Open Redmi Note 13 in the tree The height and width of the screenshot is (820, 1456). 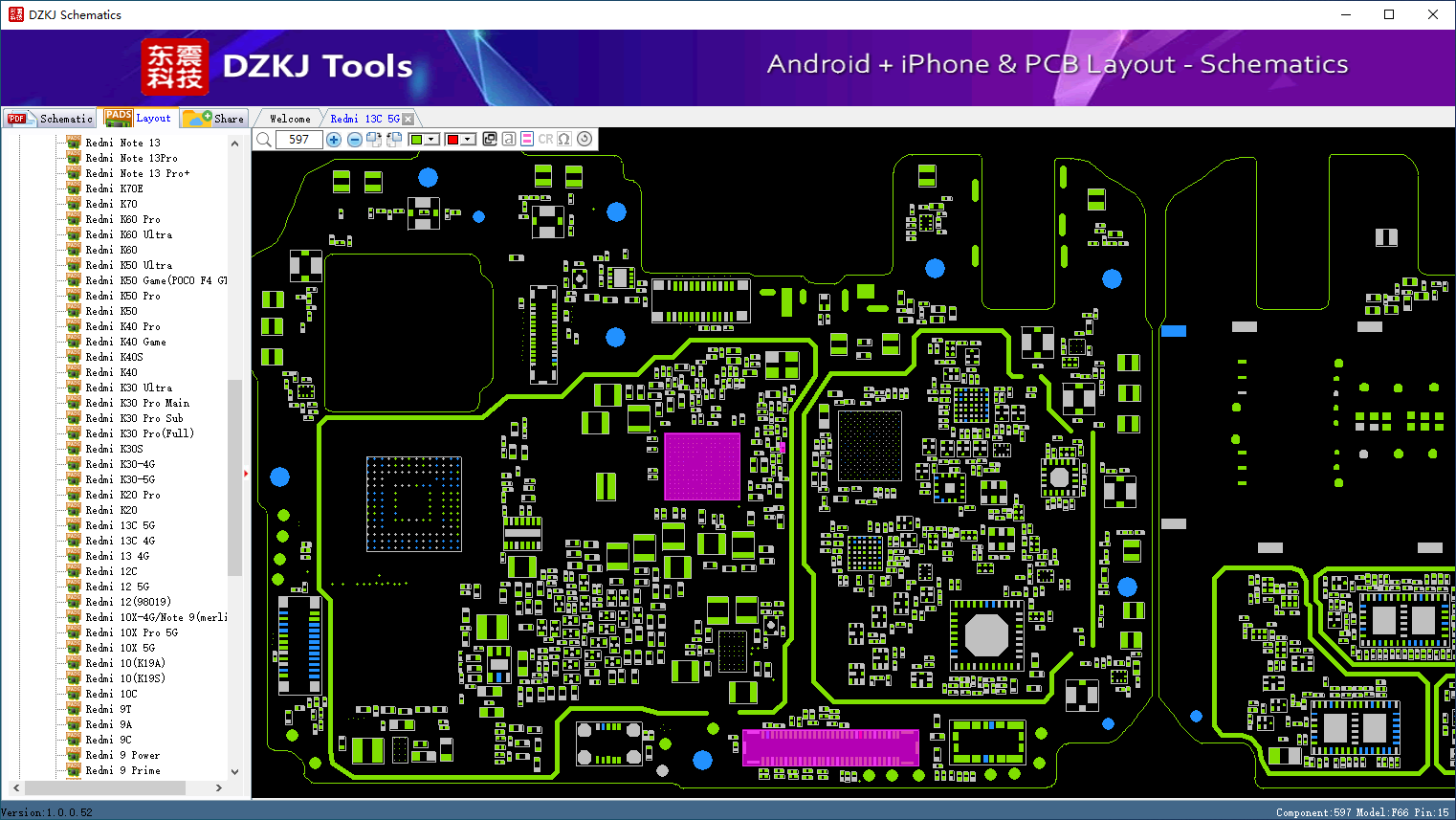point(122,143)
